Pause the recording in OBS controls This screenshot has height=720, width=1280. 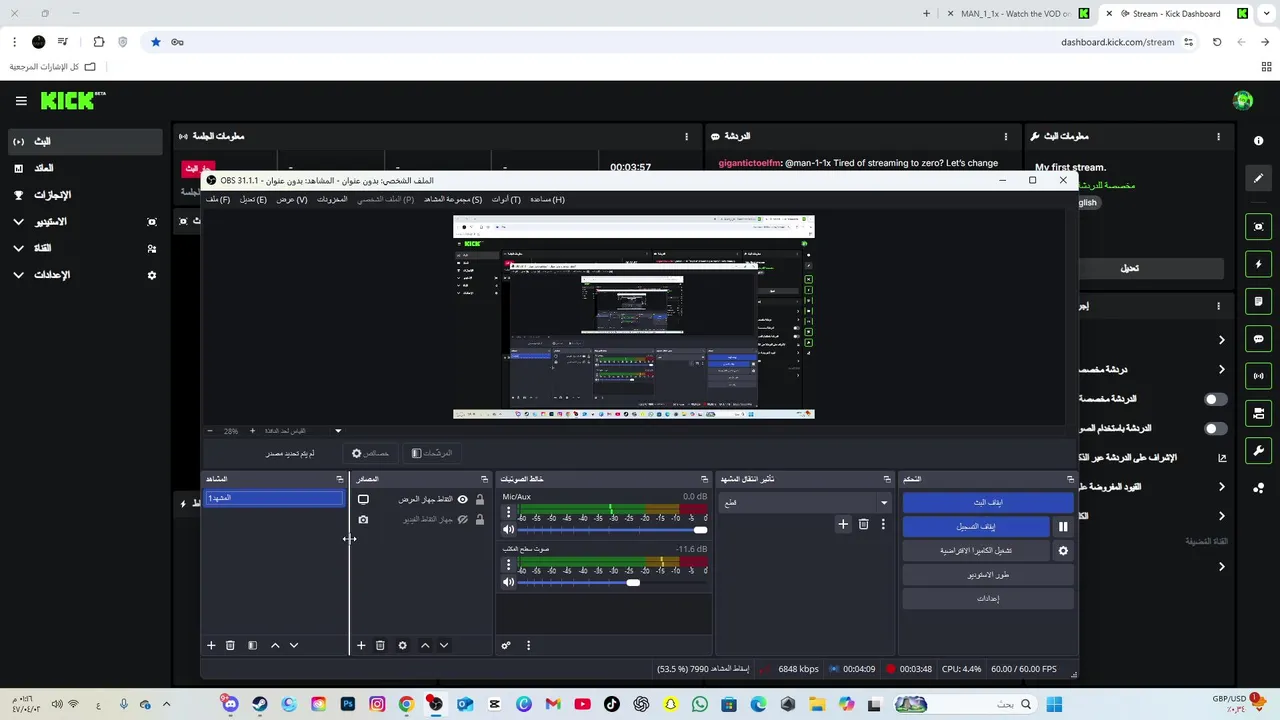1063,526
